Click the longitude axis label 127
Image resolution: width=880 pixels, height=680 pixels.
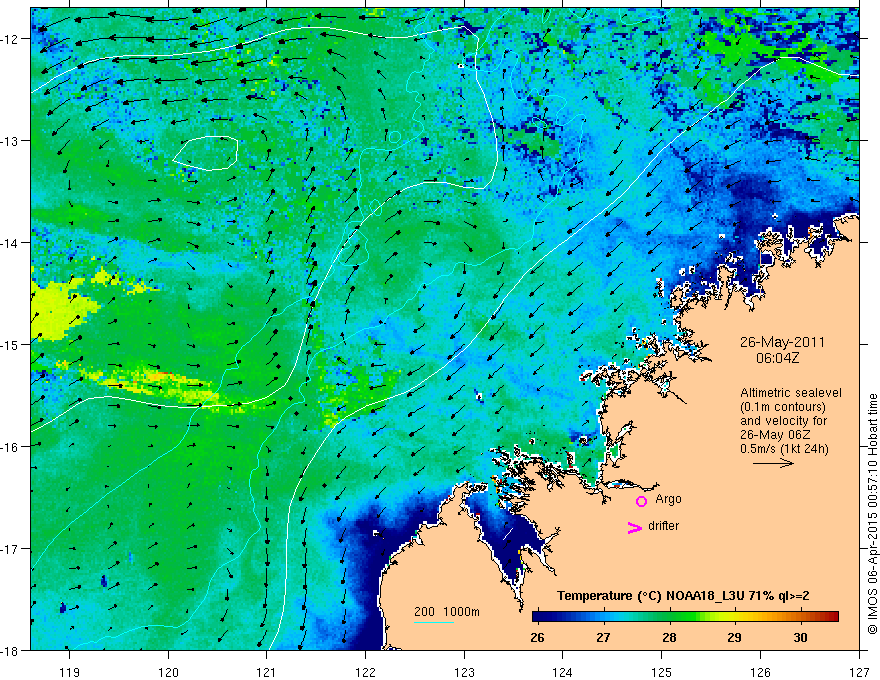click(859, 672)
